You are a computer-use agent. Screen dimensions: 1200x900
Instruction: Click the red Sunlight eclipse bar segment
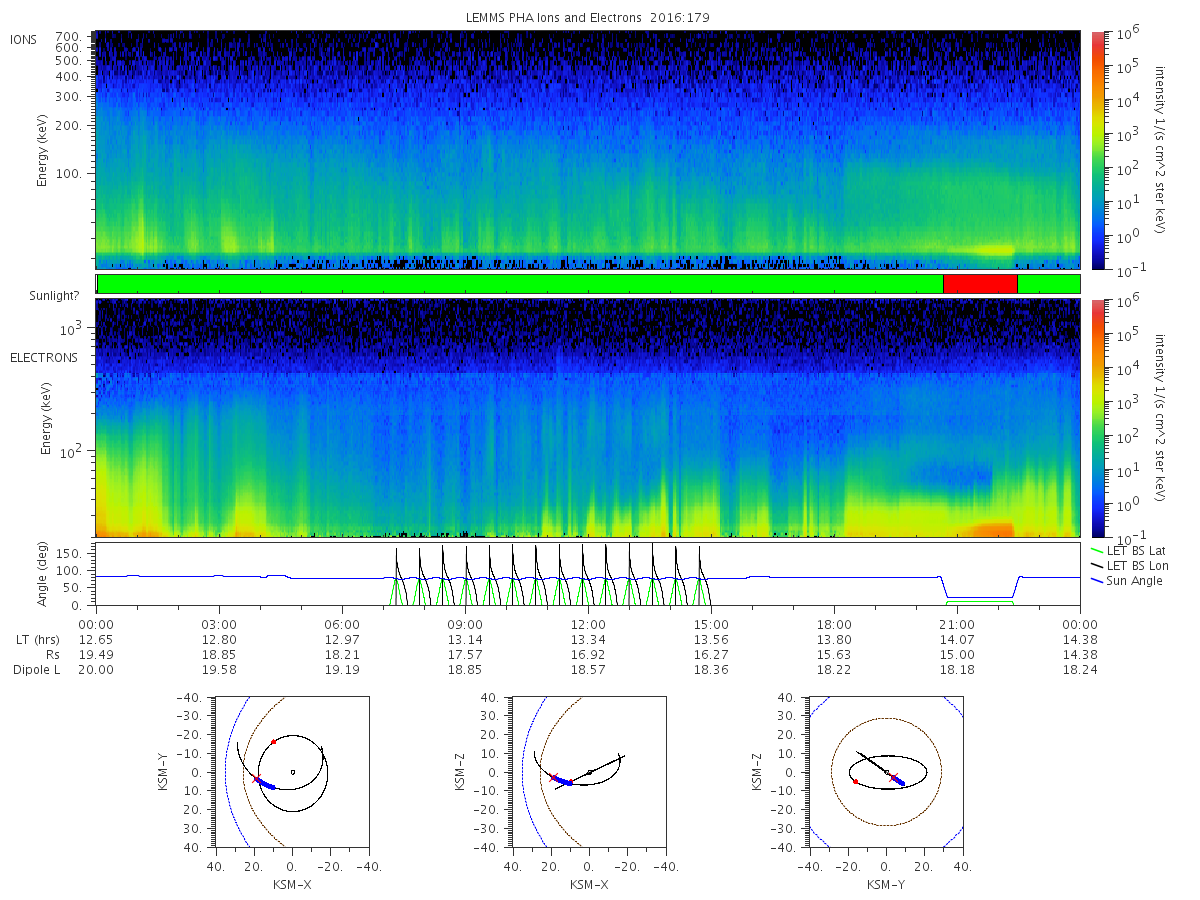[980, 284]
